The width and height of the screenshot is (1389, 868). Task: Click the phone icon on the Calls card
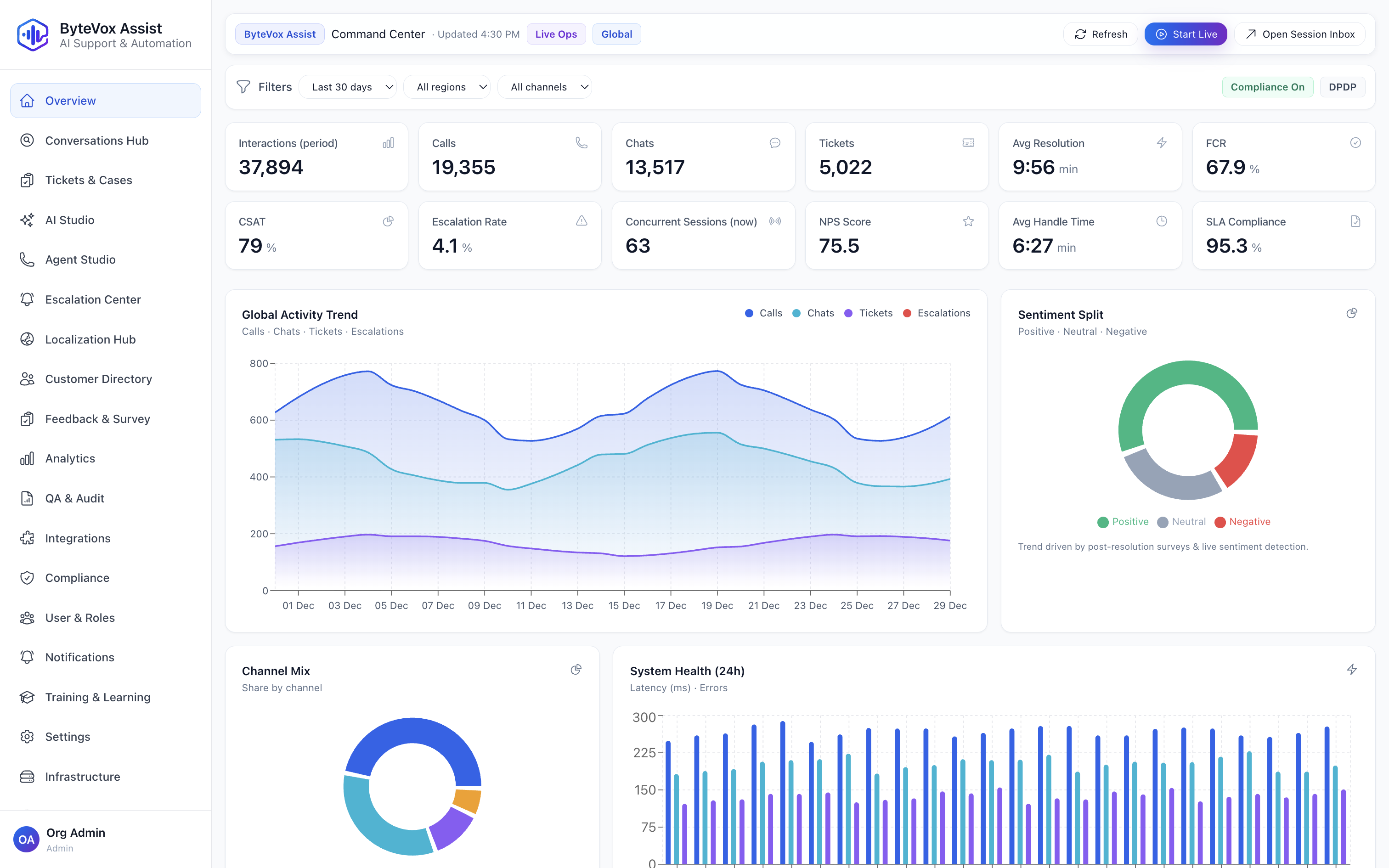tap(582, 143)
